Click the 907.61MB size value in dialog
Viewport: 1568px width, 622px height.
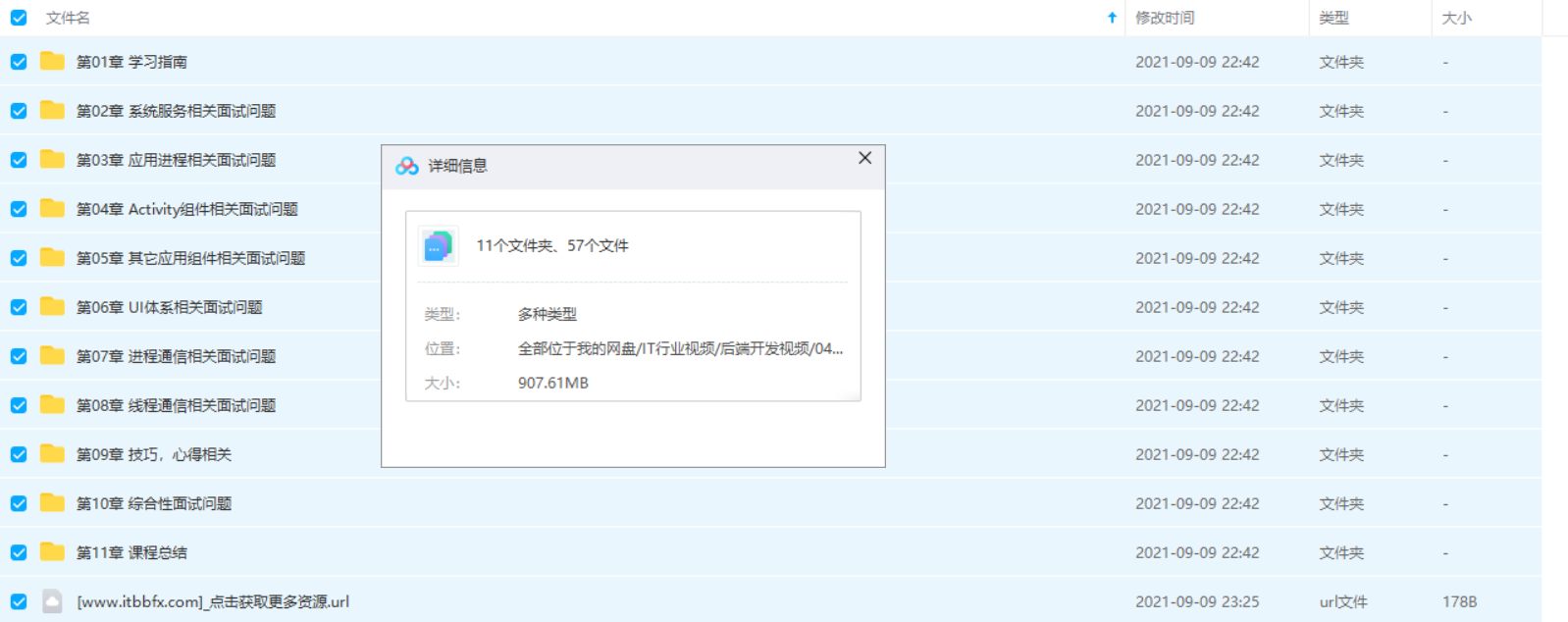[x=553, y=383]
